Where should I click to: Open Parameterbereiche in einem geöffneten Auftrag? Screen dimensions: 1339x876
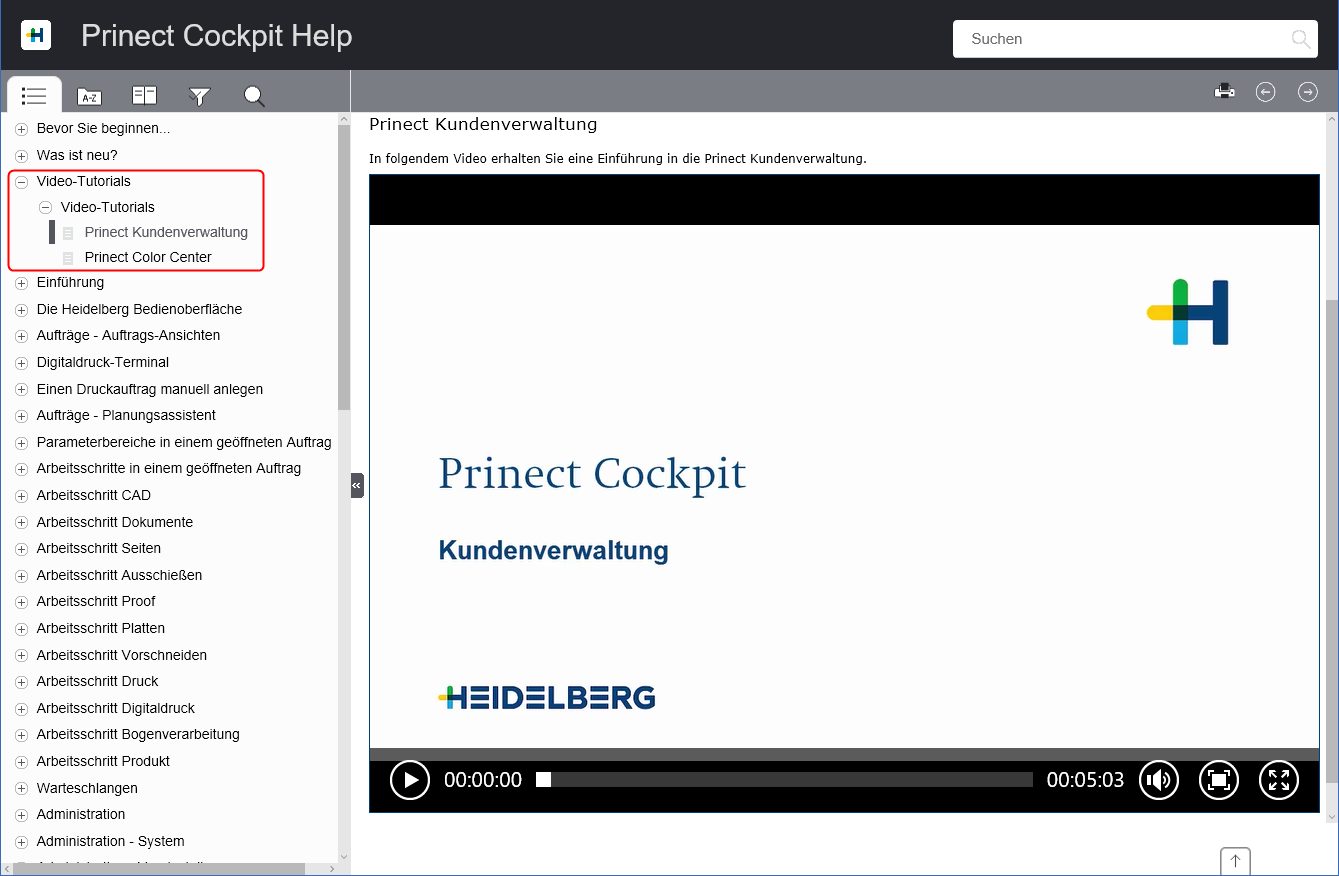point(184,442)
